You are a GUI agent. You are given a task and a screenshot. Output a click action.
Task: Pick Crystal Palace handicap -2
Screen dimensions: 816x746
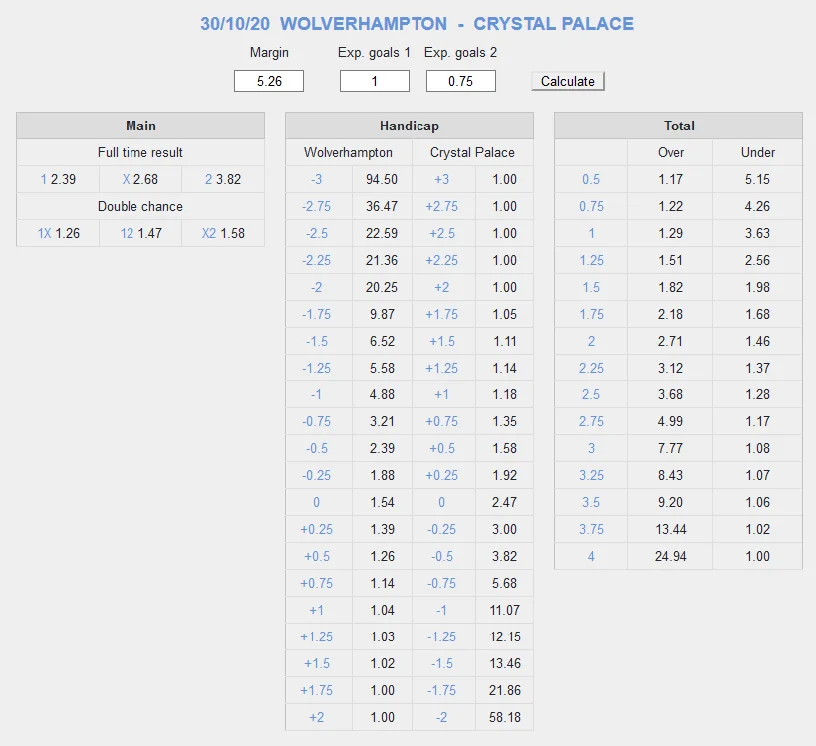(443, 718)
